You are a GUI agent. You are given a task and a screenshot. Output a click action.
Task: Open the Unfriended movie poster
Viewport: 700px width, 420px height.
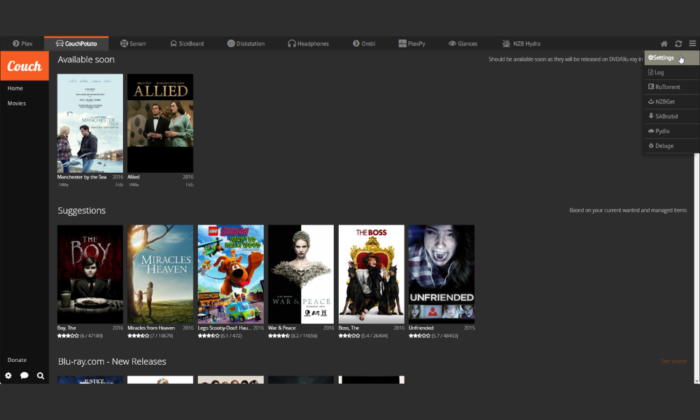coord(442,274)
